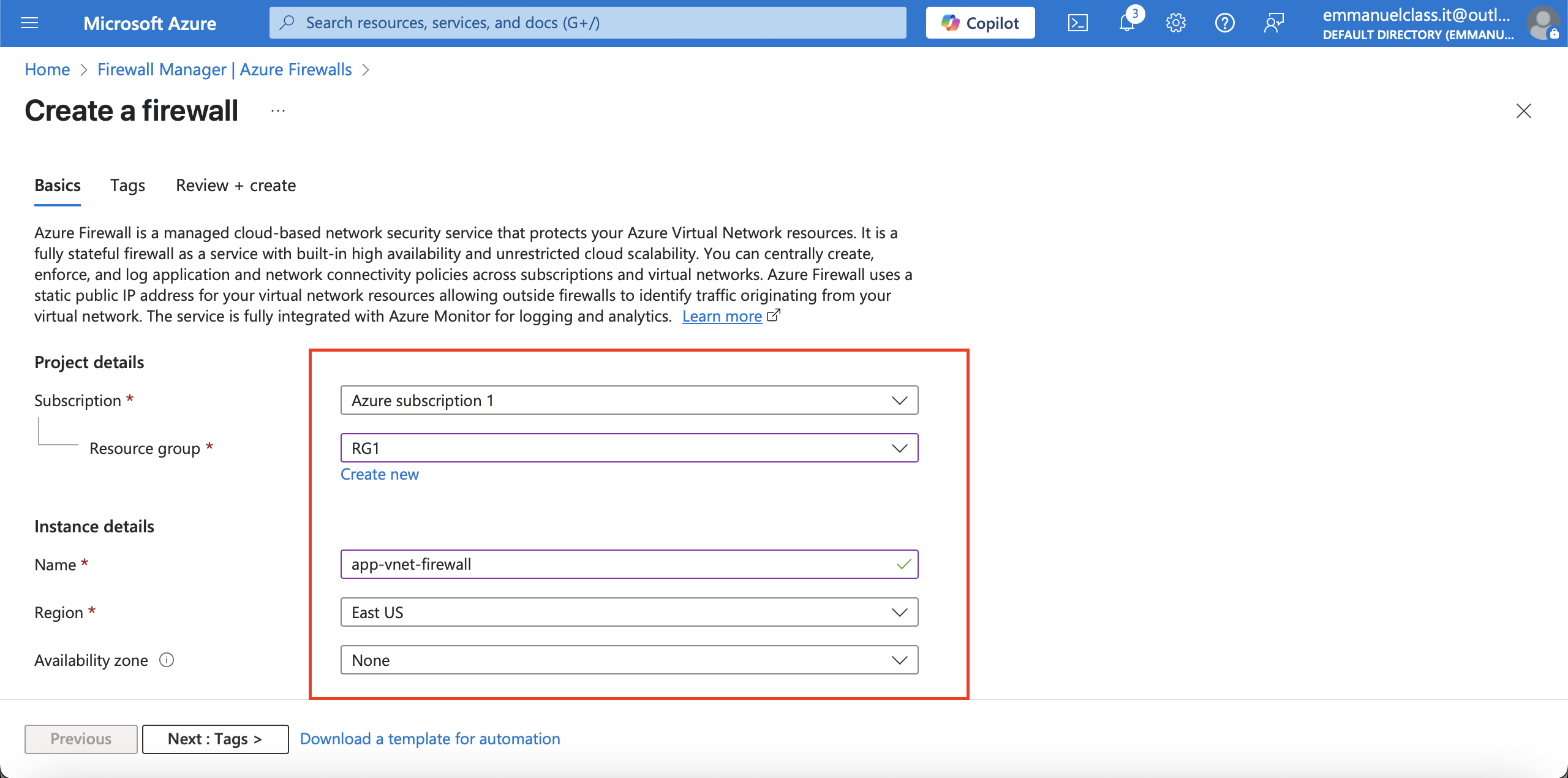Open the portal hamburger menu

[29, 23]
